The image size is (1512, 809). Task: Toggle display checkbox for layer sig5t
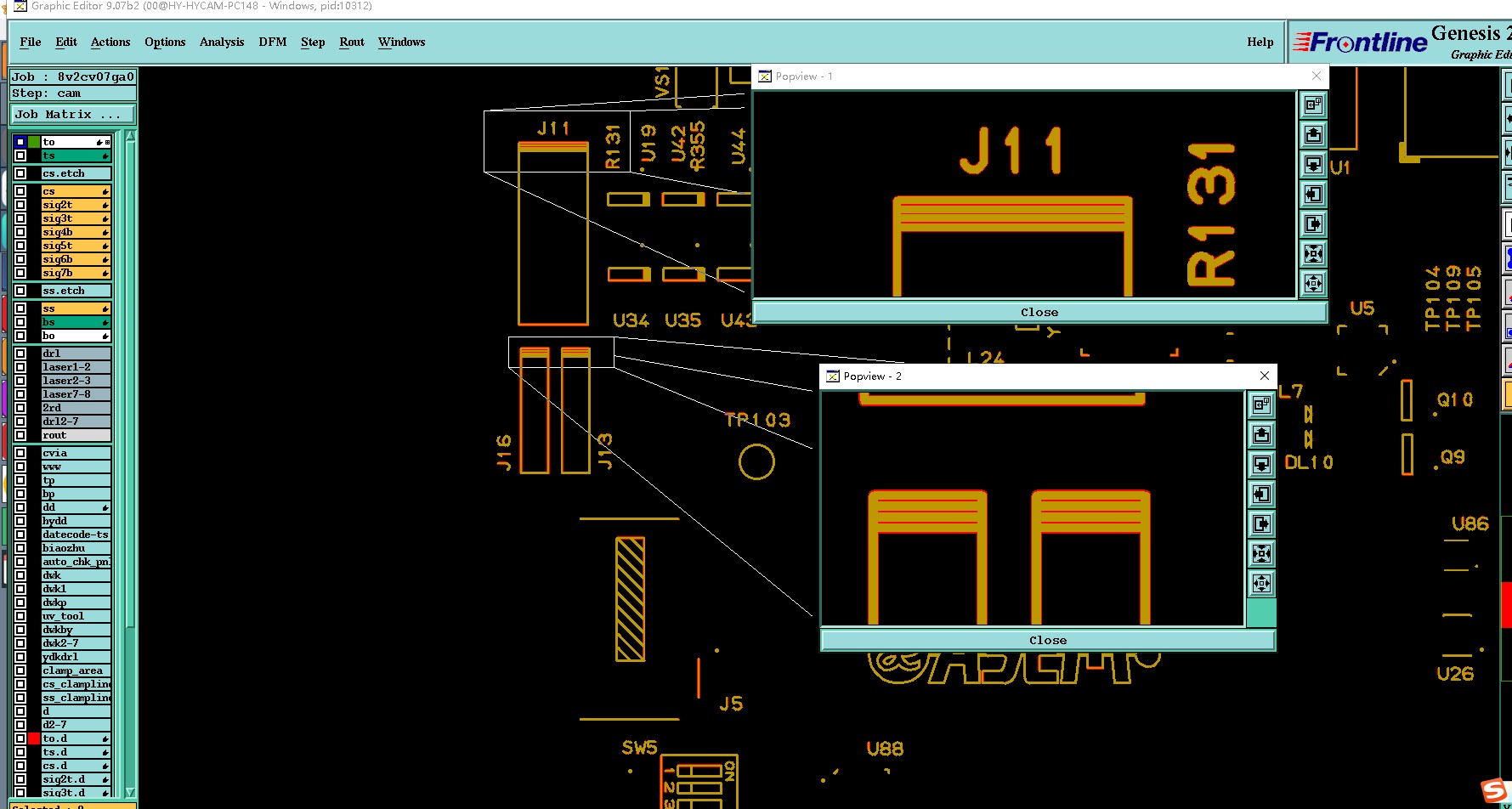20,246
